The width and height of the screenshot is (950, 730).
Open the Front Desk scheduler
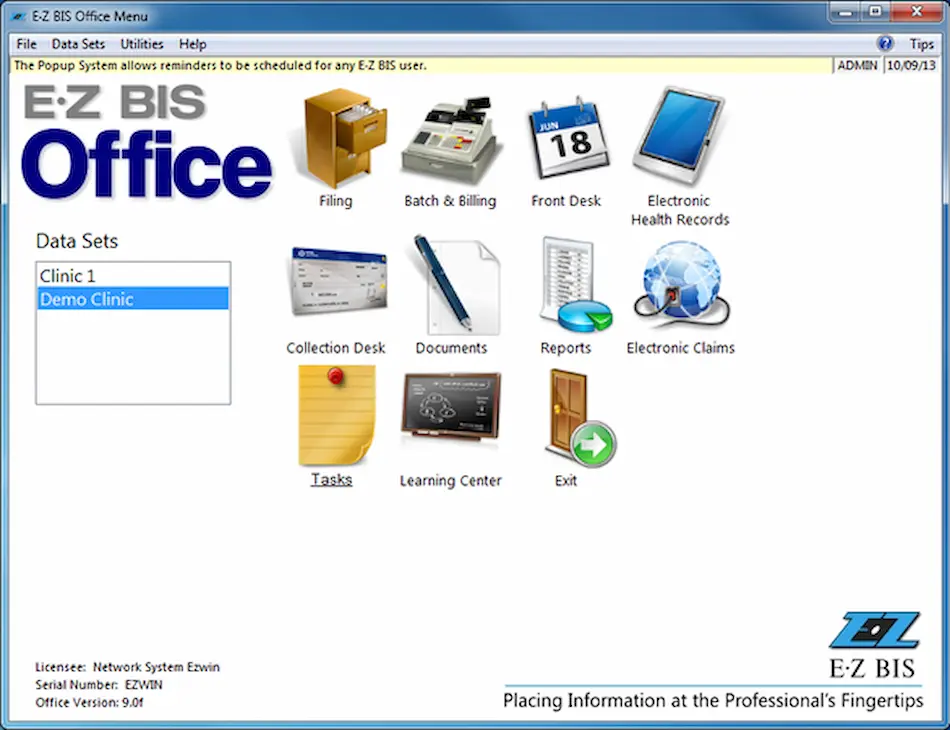click(567, 140)
